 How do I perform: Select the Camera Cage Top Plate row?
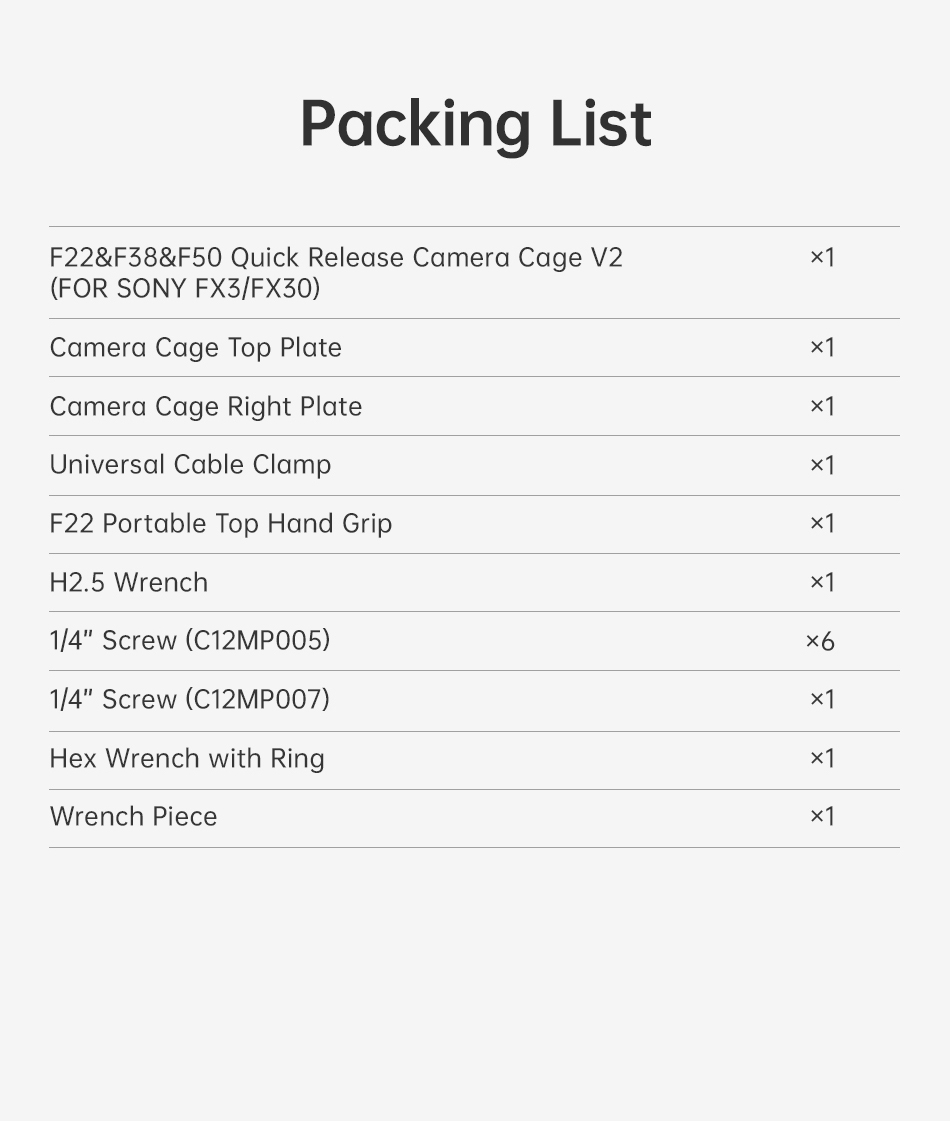coord(474,347)
